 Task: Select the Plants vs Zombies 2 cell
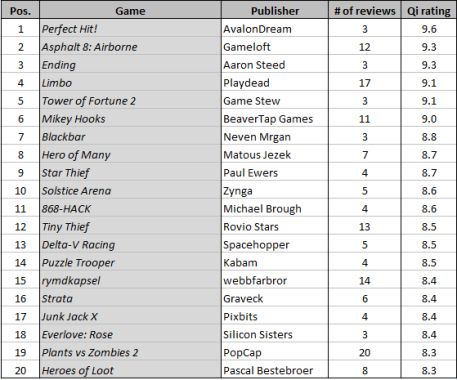[x=130, y=353]
